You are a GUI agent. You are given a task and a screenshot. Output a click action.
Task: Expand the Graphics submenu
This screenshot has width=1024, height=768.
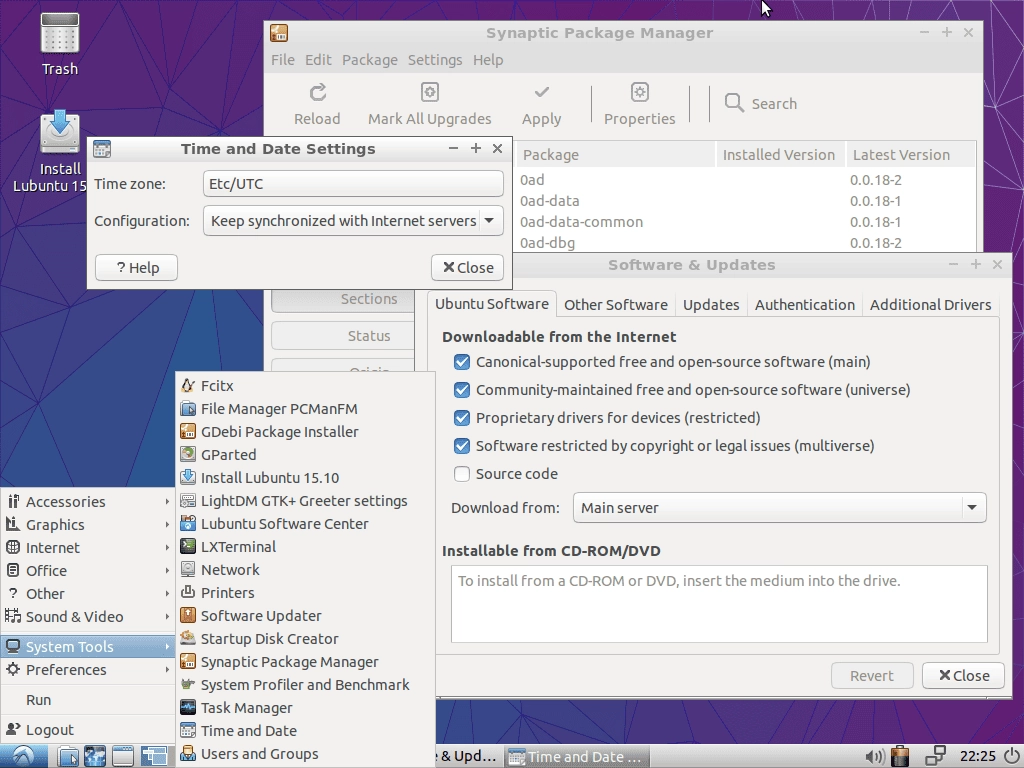pos(88,524)
